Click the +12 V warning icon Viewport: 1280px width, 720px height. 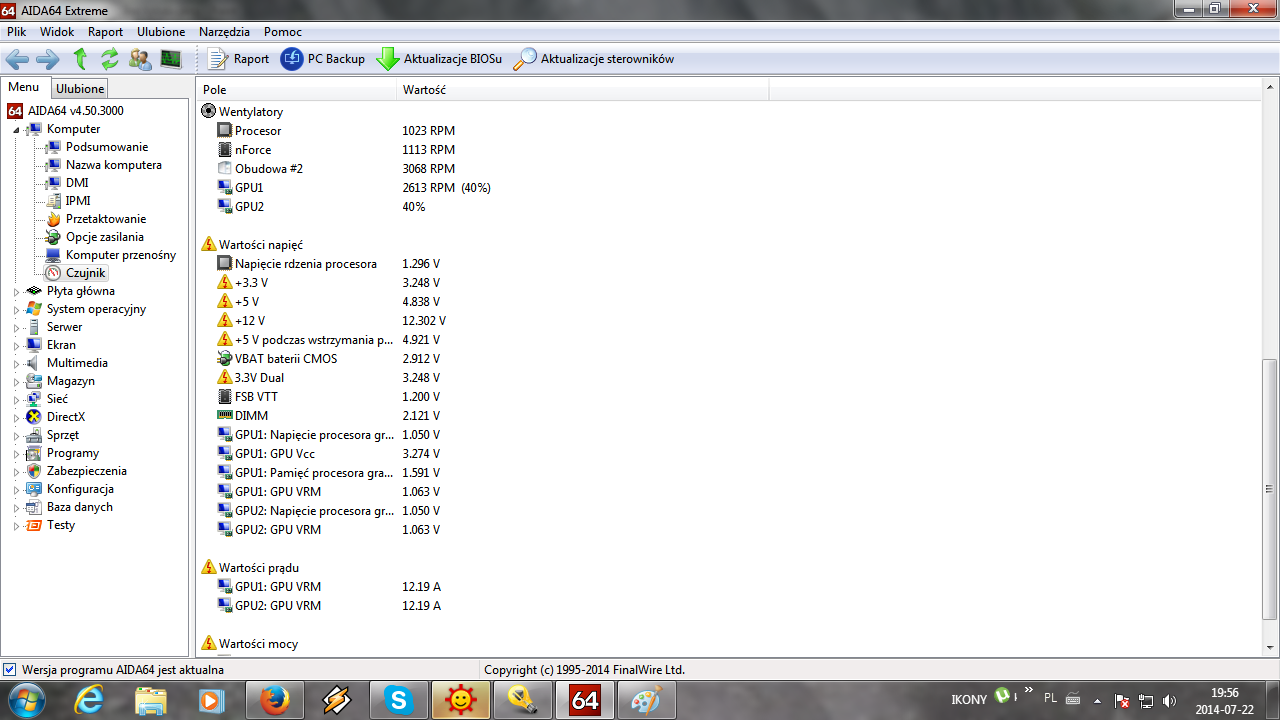(x=225, y=321)
